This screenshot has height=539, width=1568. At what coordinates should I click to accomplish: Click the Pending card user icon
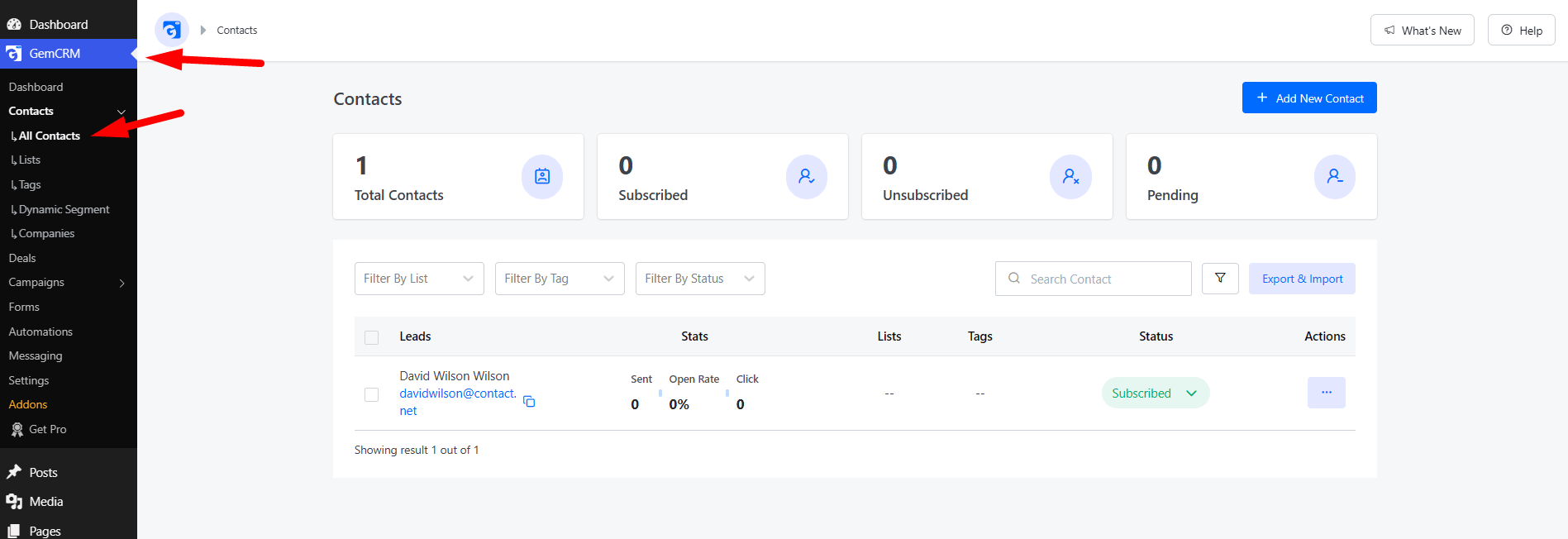[1335, 176]
